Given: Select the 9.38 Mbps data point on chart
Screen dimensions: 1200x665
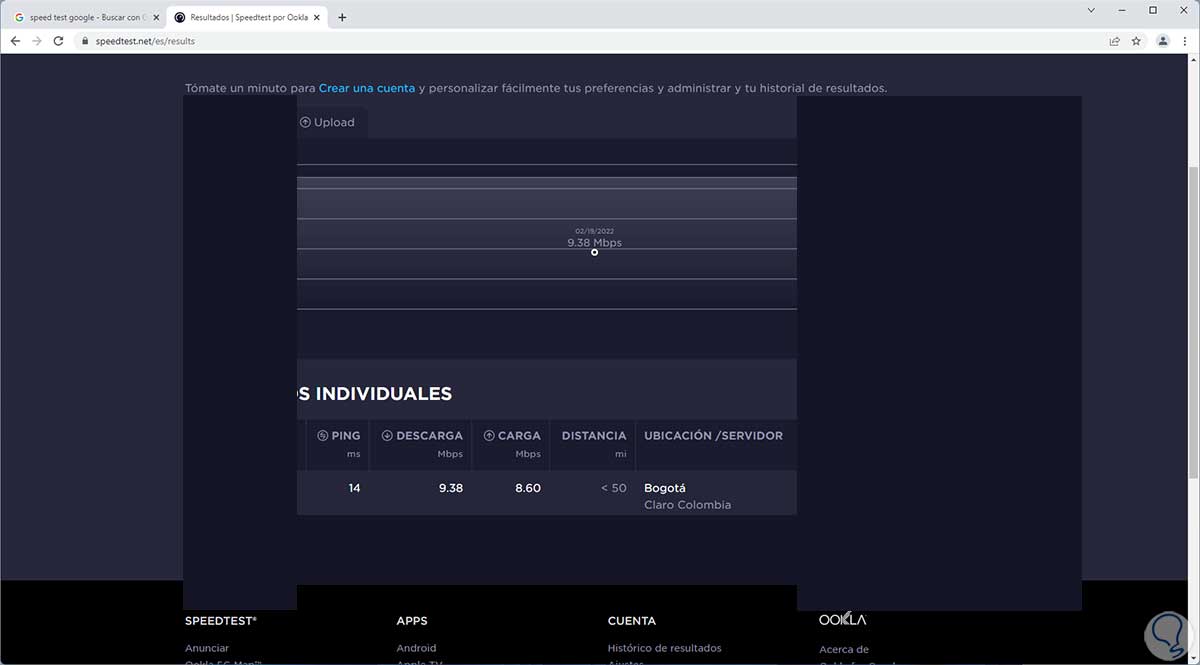Looking at the screenshot, I should pyautogui.click(x=594, y=252).
